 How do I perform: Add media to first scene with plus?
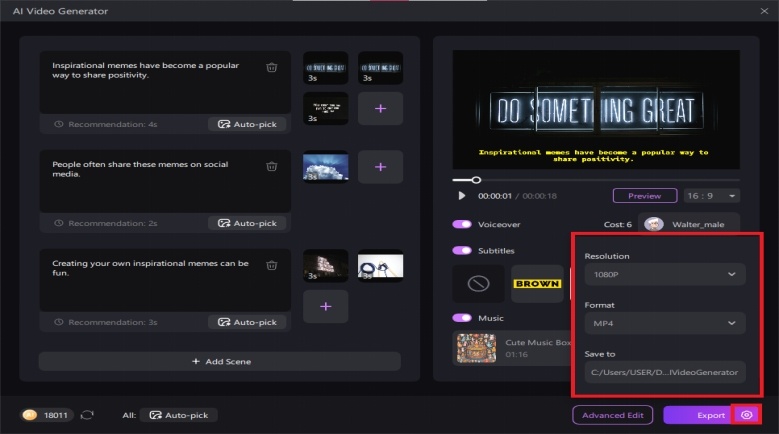[380, 108]
